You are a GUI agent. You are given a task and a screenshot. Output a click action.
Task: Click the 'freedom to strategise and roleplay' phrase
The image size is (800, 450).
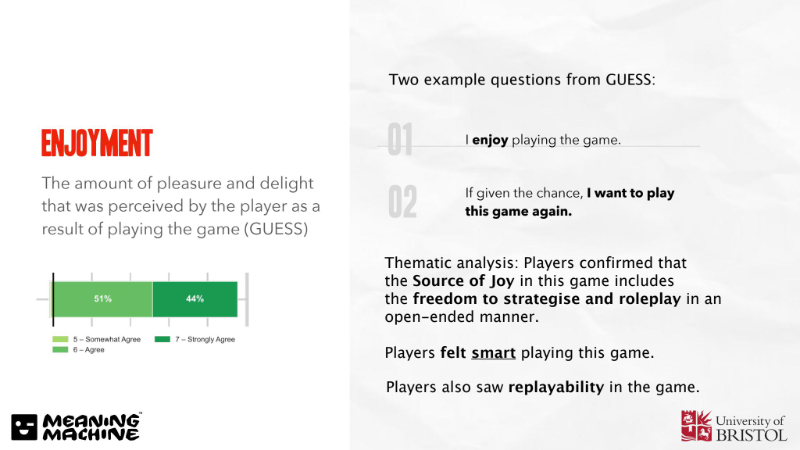point(546,299)
